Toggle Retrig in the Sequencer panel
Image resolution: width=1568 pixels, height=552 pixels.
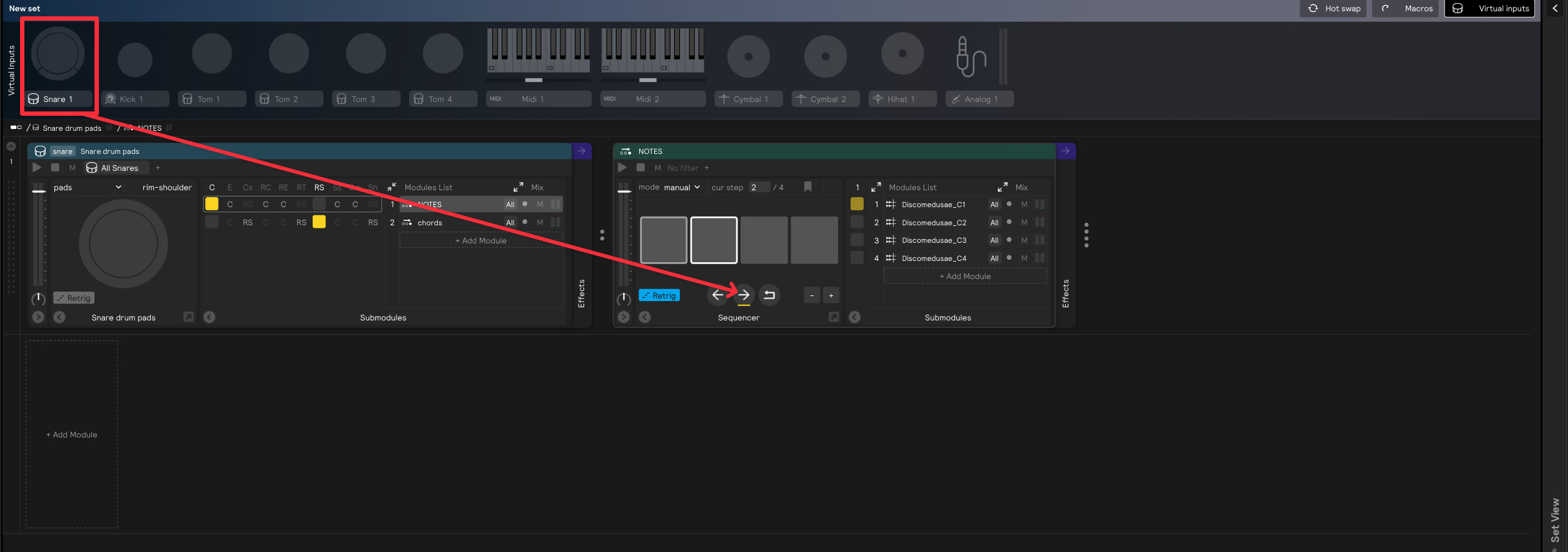pos(659,295)
